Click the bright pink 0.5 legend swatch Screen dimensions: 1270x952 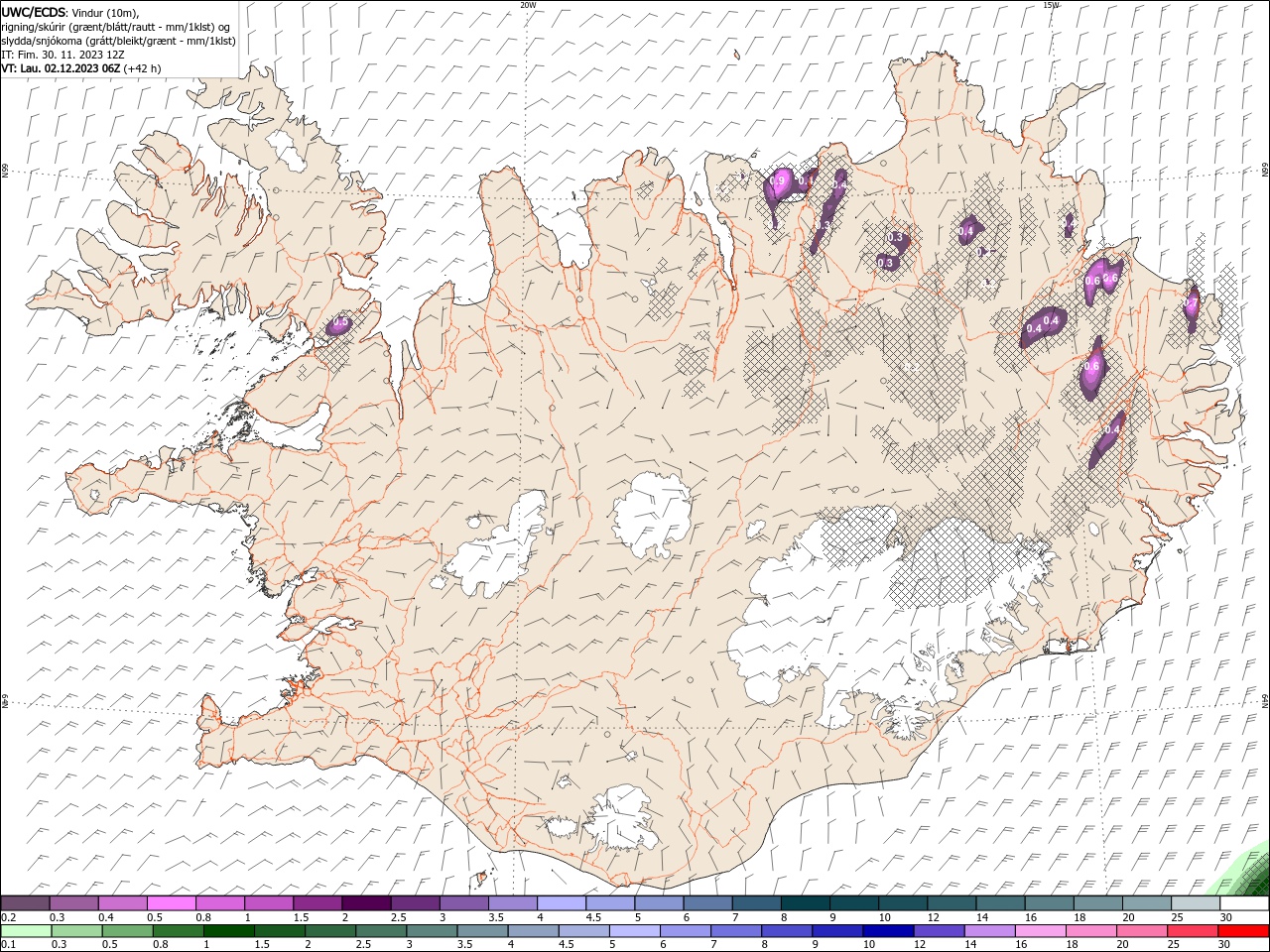pyautogui.click(x=171, y=903)
